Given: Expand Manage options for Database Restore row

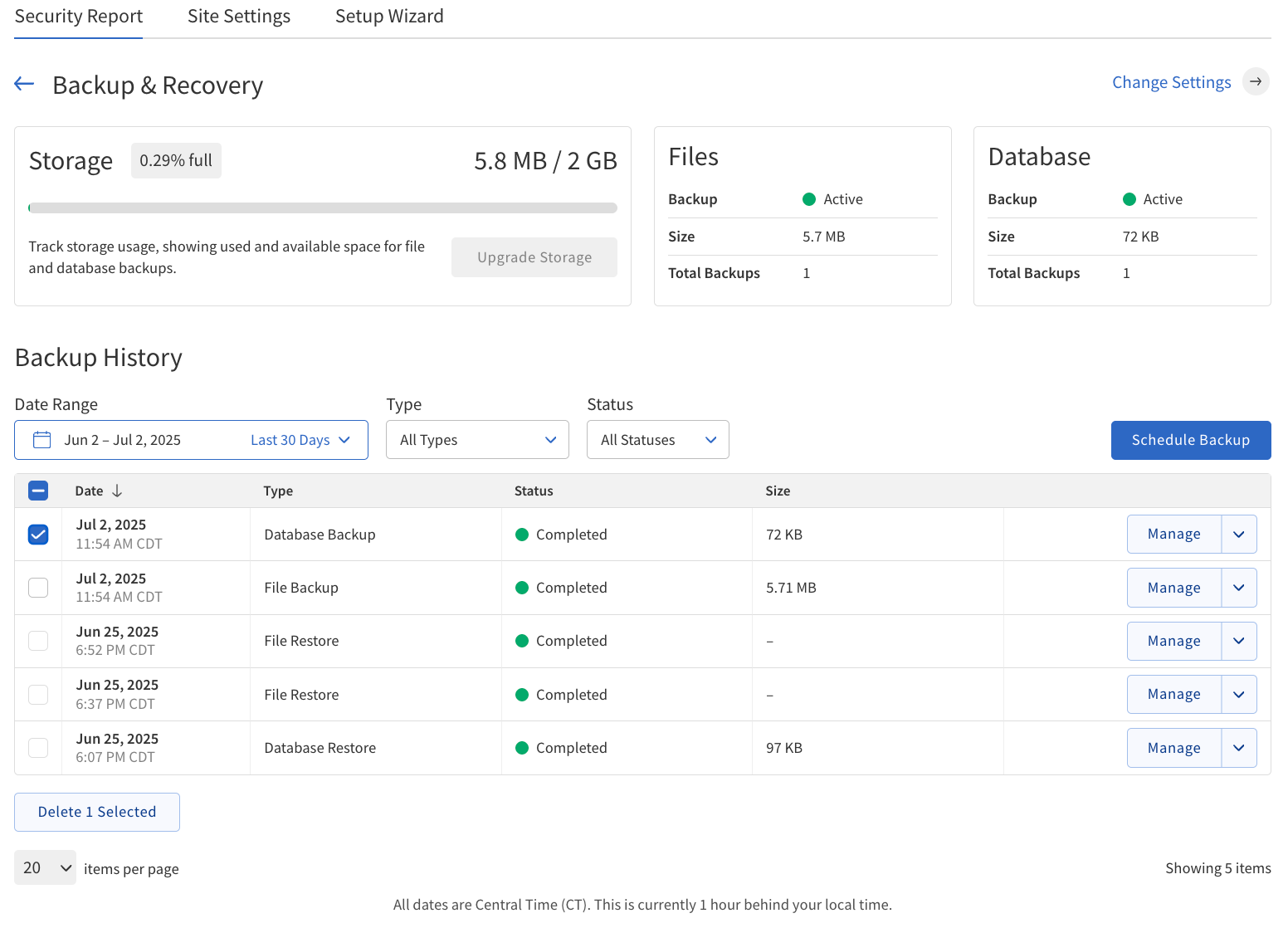Looking at the screenshot, I should point(1239,748).
